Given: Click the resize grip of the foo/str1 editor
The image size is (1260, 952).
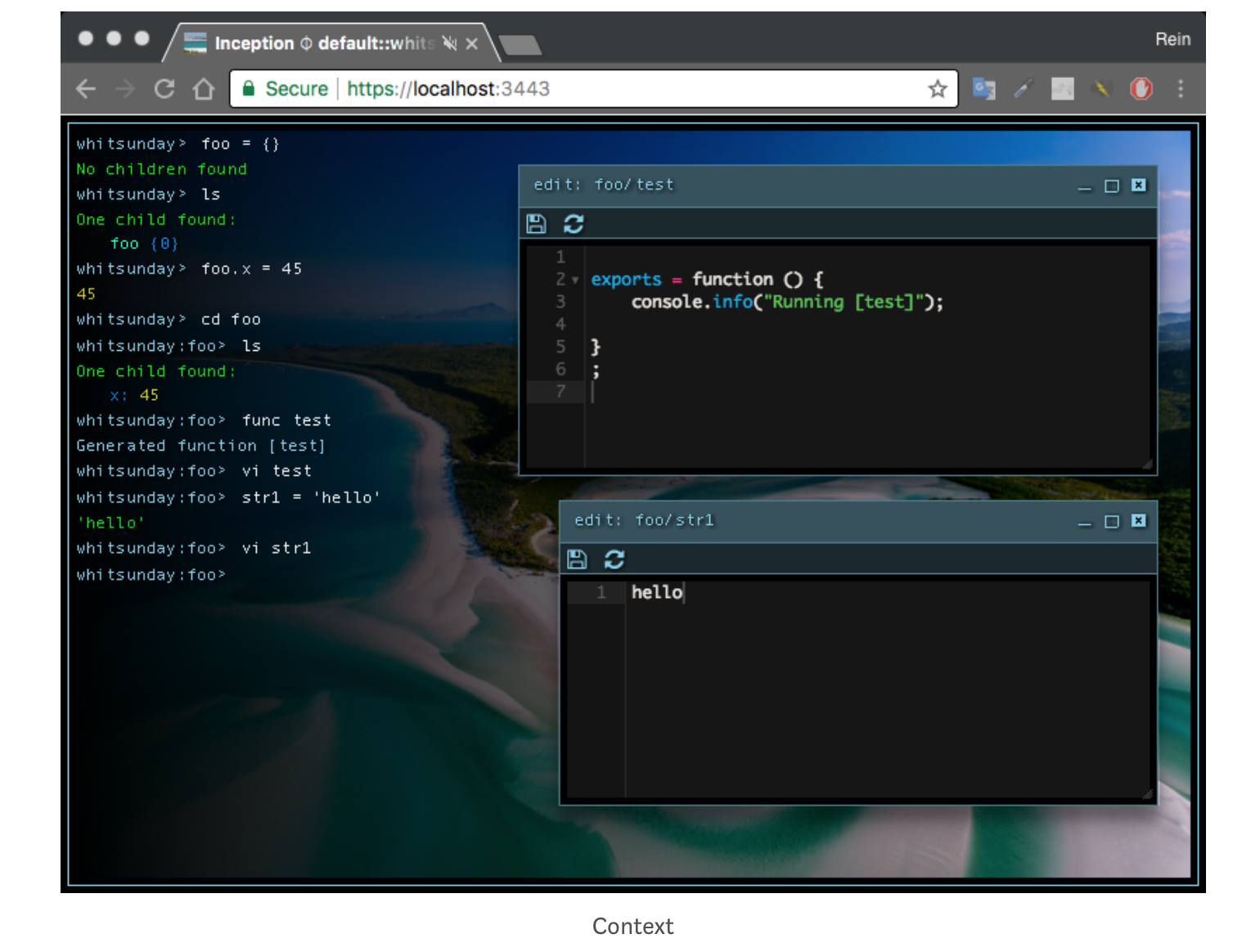Looking at the screenshot, I should (x=1148, y=793).
